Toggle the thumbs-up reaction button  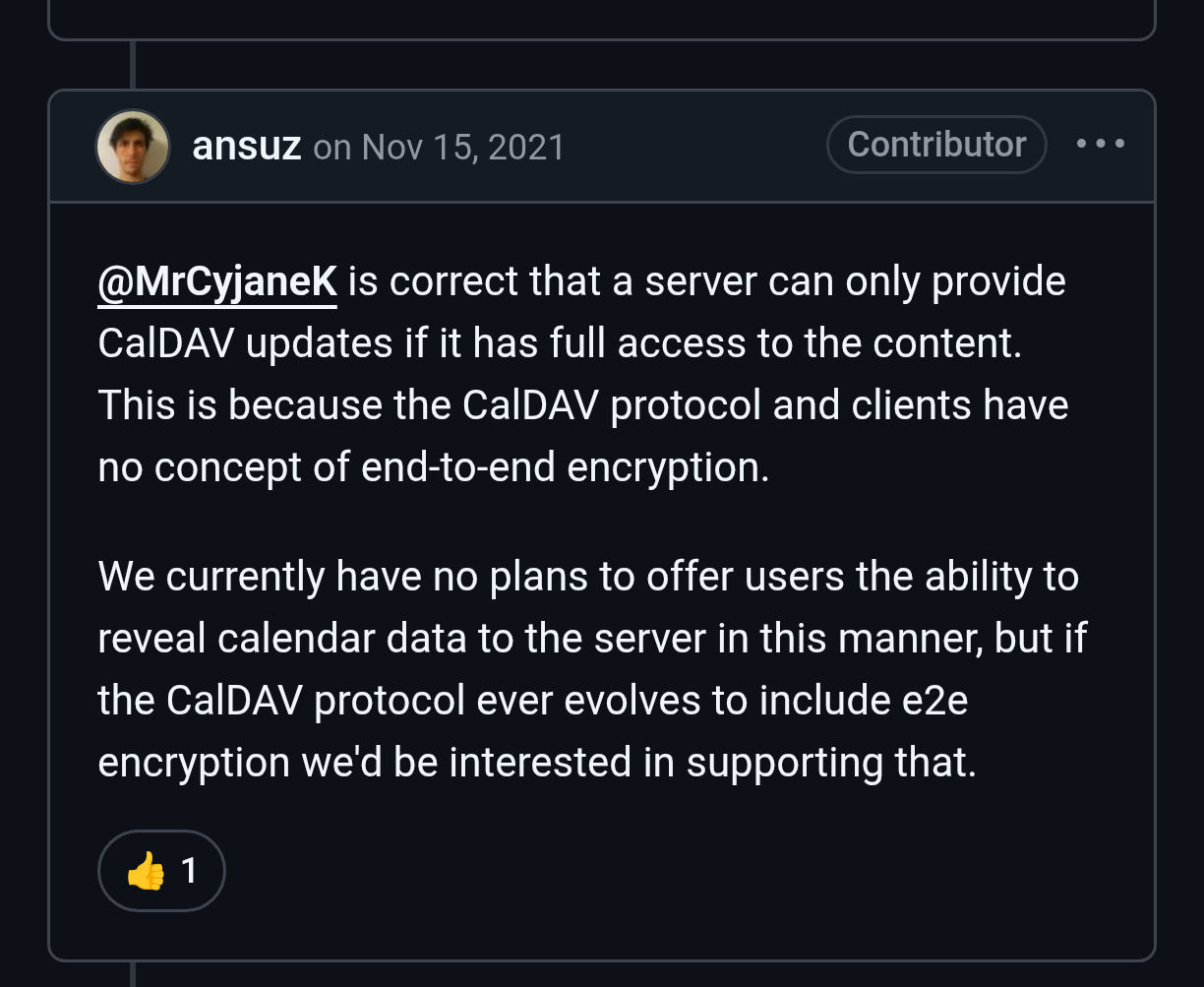[x=161, y=871]
